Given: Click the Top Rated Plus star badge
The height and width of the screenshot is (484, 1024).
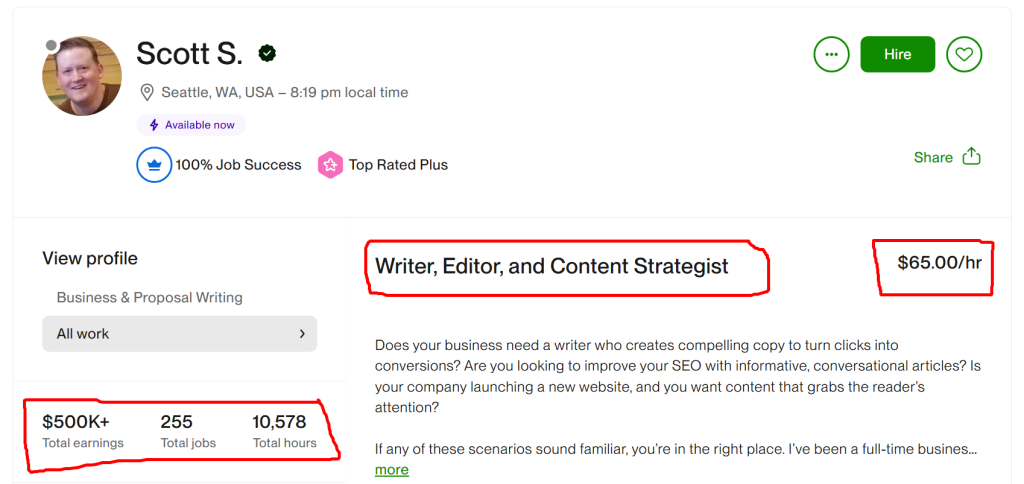Looking at the screenshot, I should (330, 165).
